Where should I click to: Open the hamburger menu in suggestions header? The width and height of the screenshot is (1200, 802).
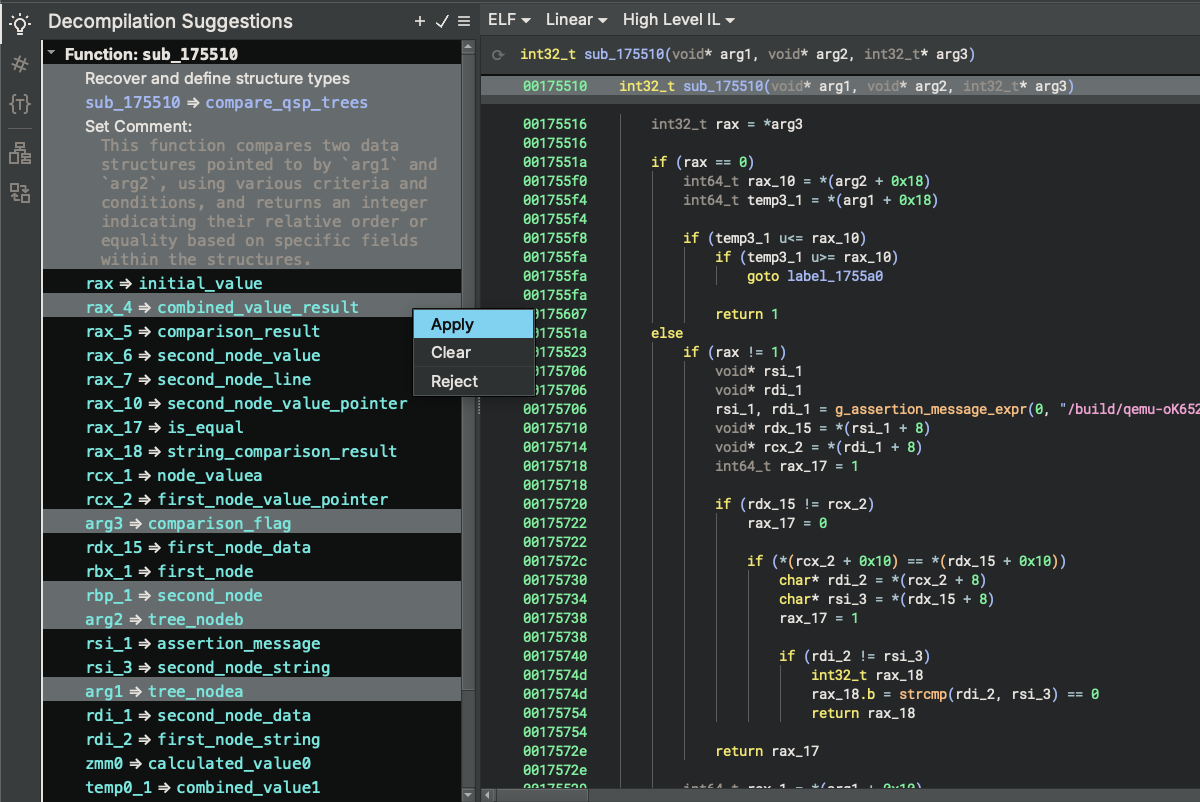[463, 21]
